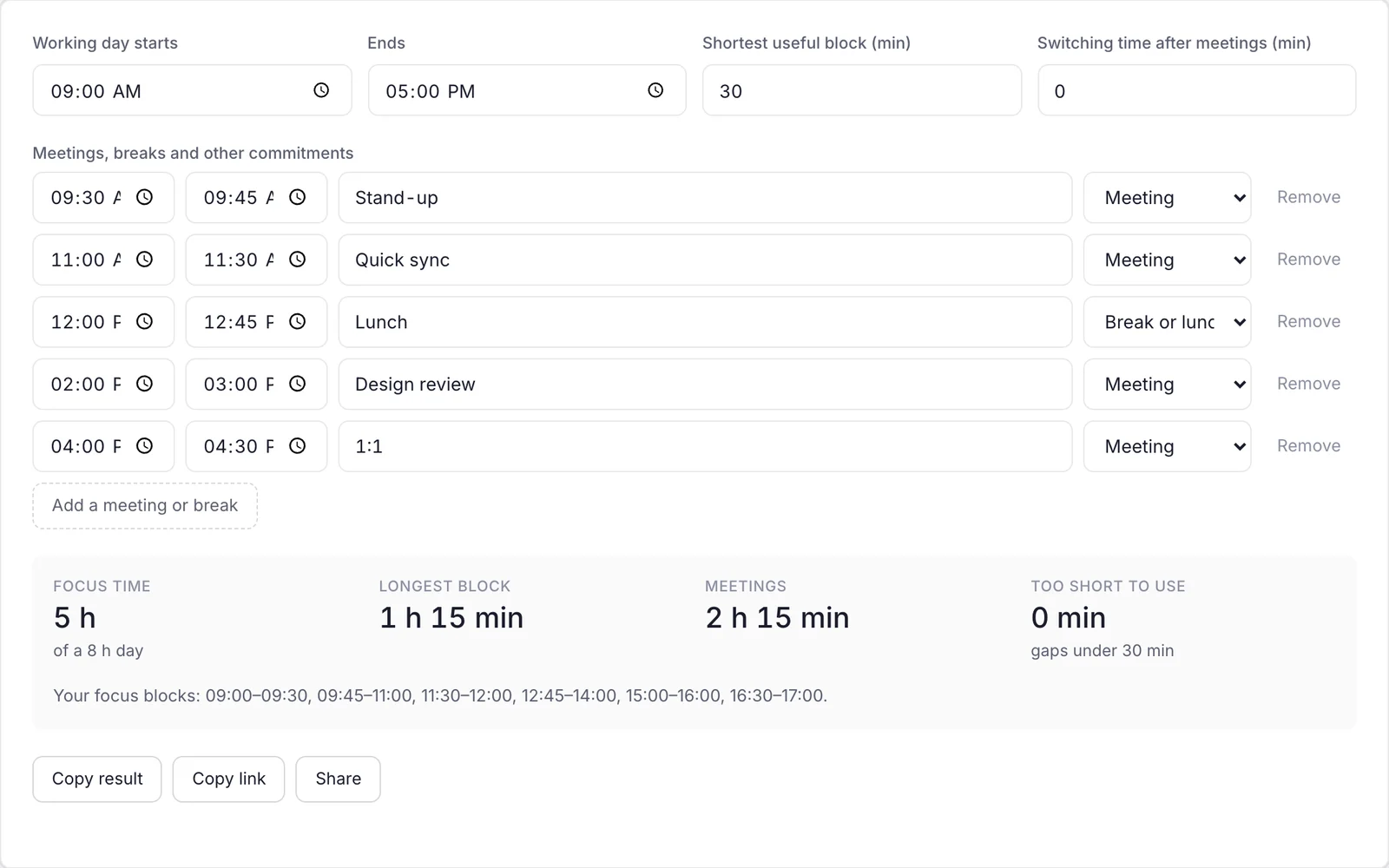Add a meeting or break
The image size is (1389, 868).
[145, 506]
